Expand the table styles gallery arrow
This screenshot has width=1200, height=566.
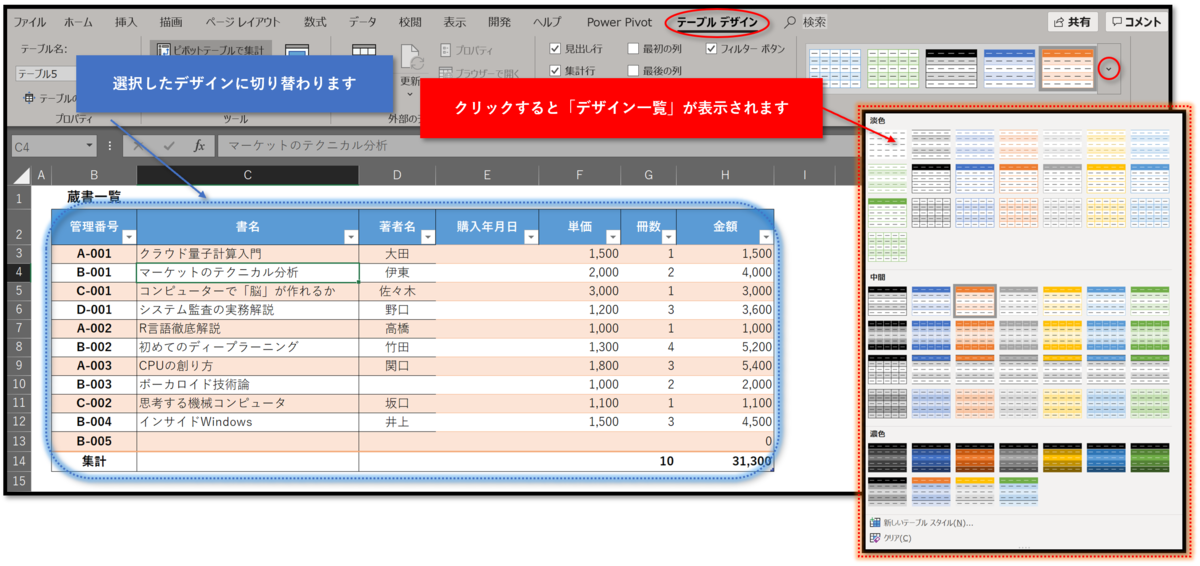click(x=1108, y=68)
